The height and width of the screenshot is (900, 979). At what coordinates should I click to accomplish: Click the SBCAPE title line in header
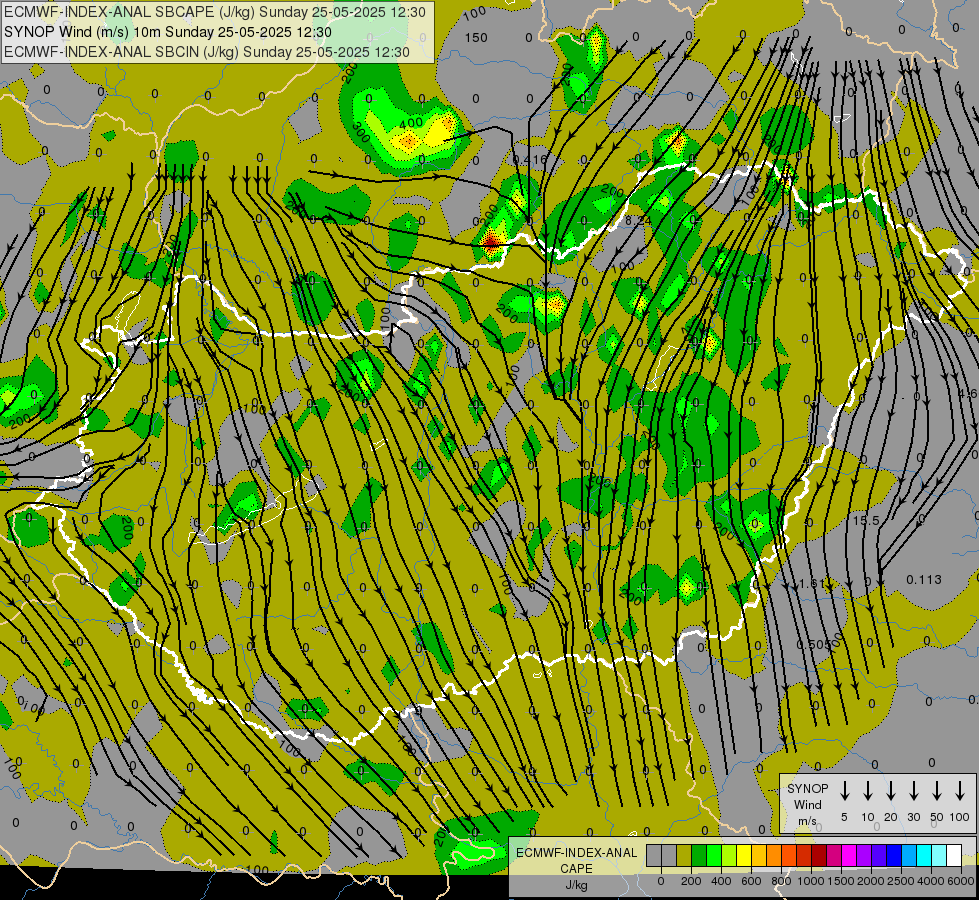click(214, 12)
